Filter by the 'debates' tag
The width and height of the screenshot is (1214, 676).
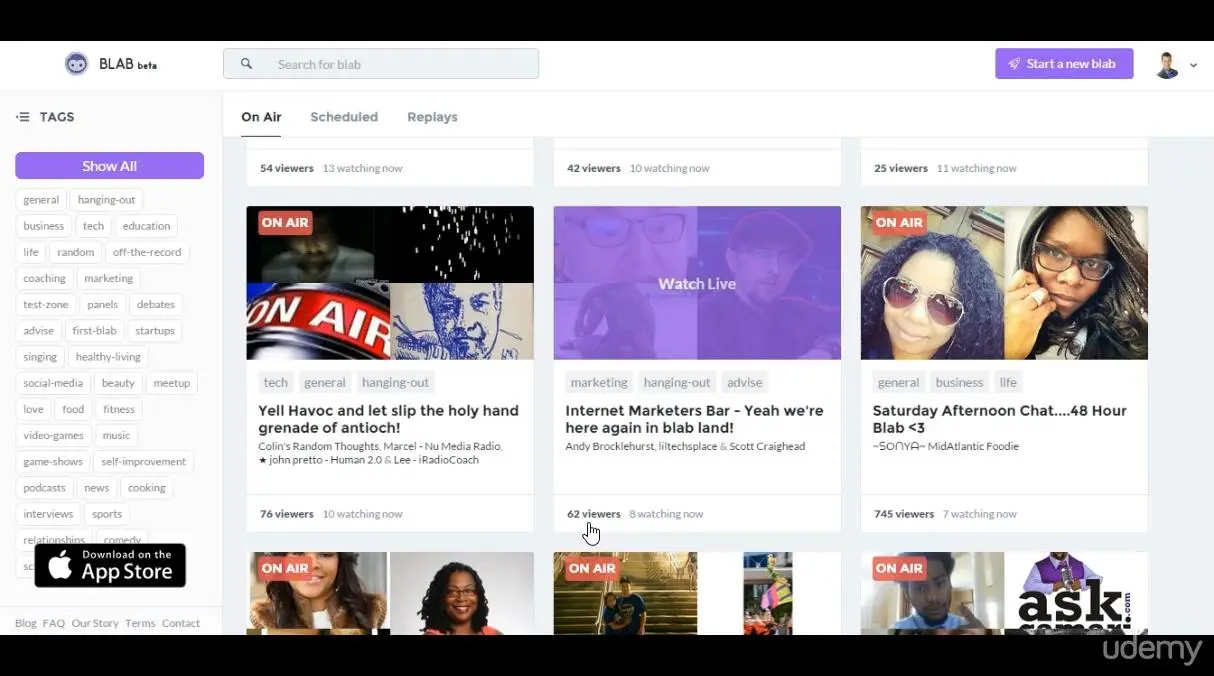pos(155,304)
